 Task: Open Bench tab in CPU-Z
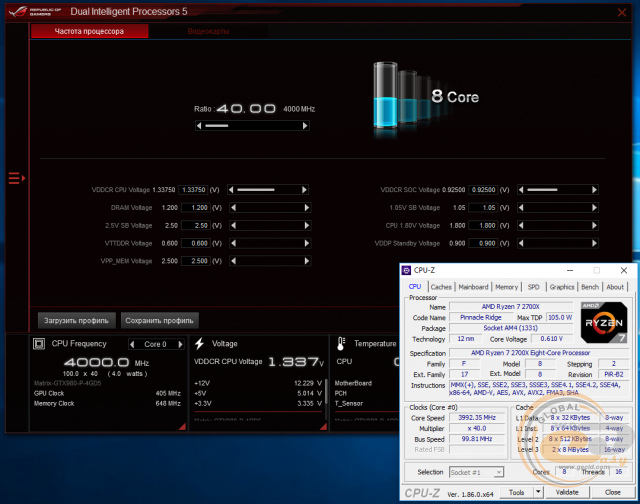[590, 287]
